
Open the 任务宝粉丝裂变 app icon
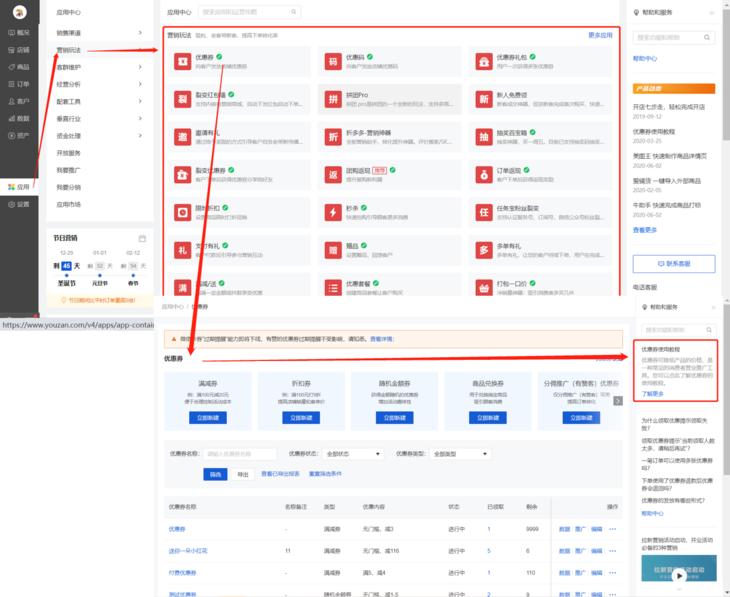(x=484, y=212)
